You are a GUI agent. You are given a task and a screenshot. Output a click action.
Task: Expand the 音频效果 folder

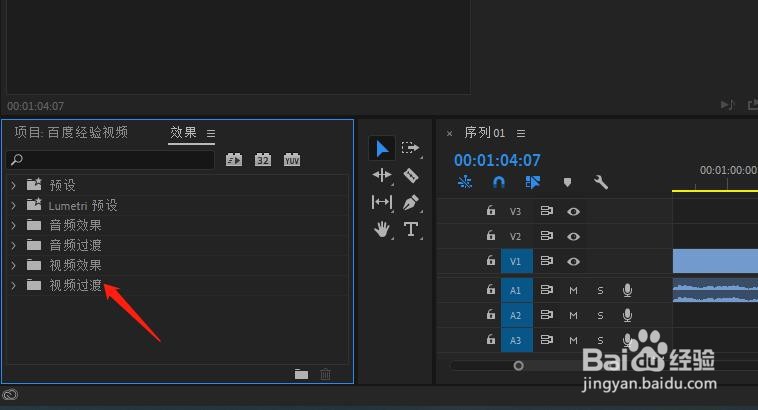point(14,225)
